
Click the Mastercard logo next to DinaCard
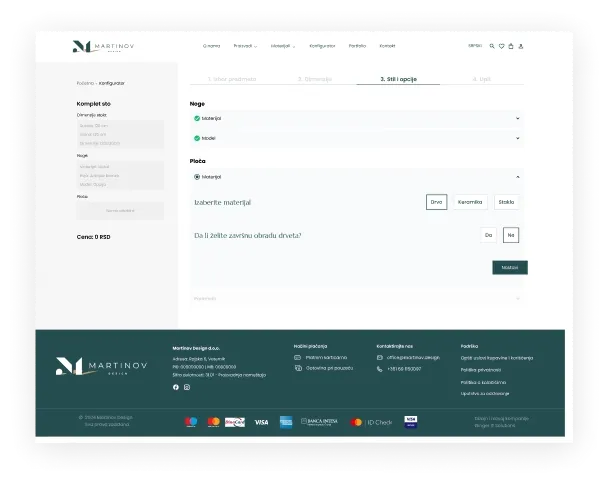[x=214, y=422]
